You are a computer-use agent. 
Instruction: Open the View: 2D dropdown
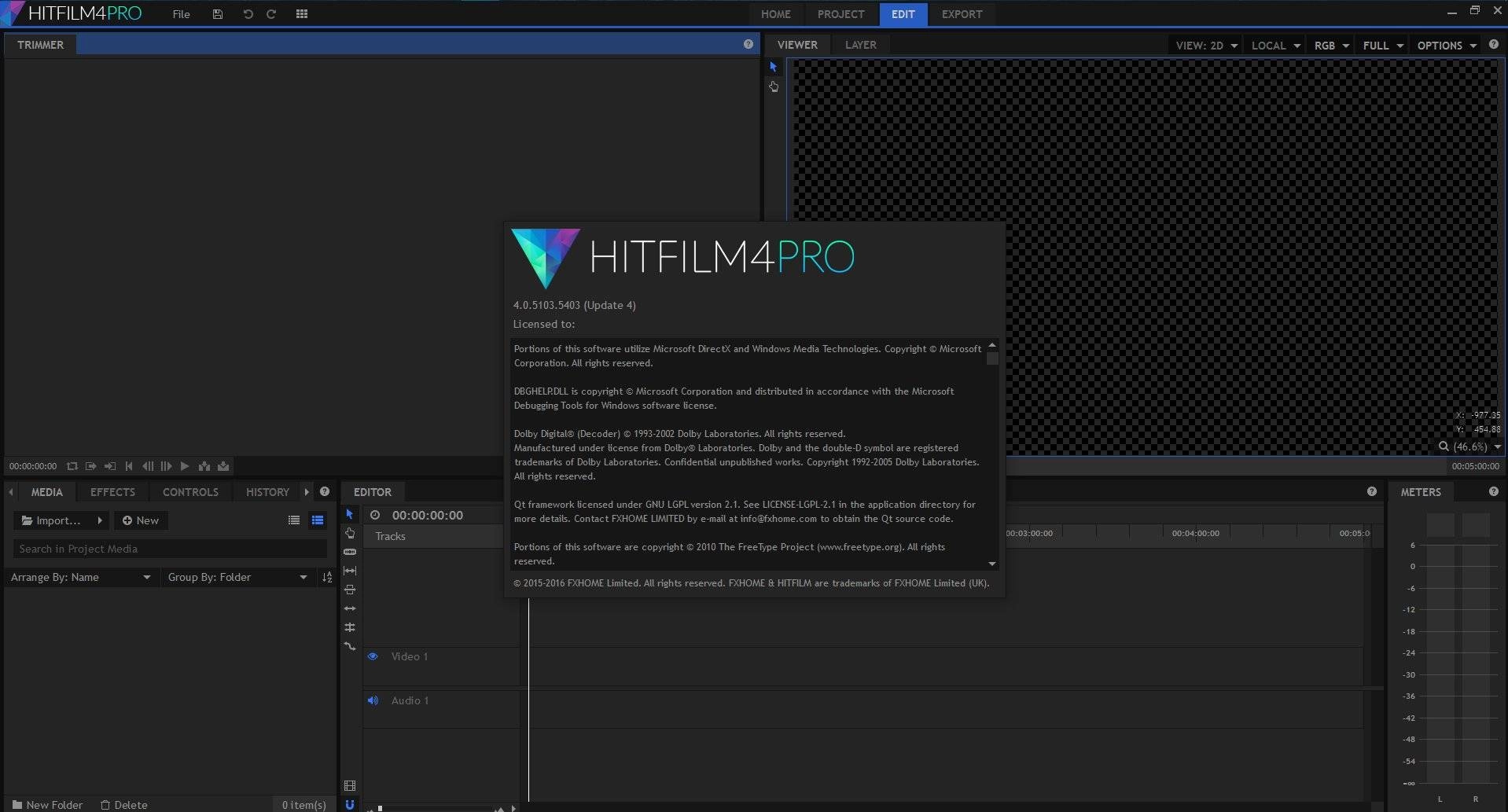click(x=1206, y=46)
